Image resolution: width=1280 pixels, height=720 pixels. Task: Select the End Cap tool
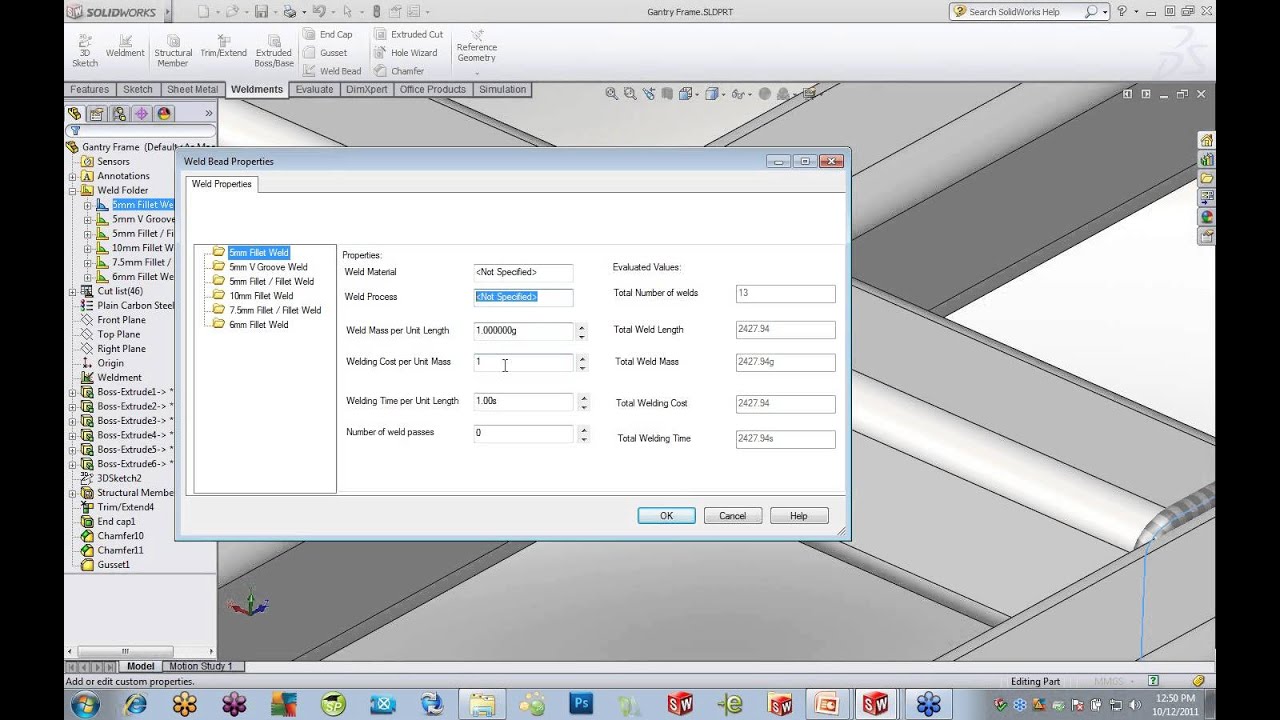click(327, 34)
